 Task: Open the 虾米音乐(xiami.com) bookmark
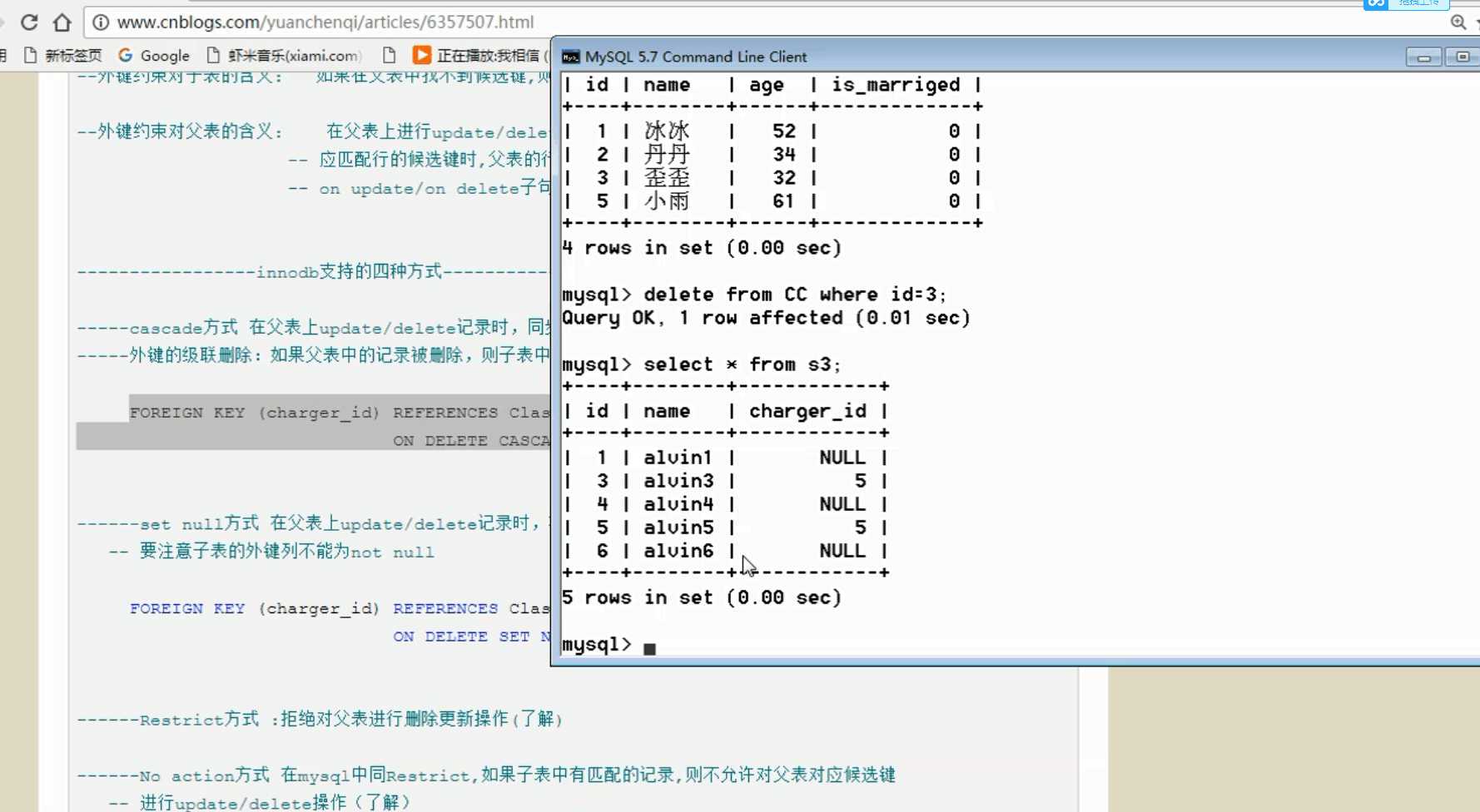[283, 56]
